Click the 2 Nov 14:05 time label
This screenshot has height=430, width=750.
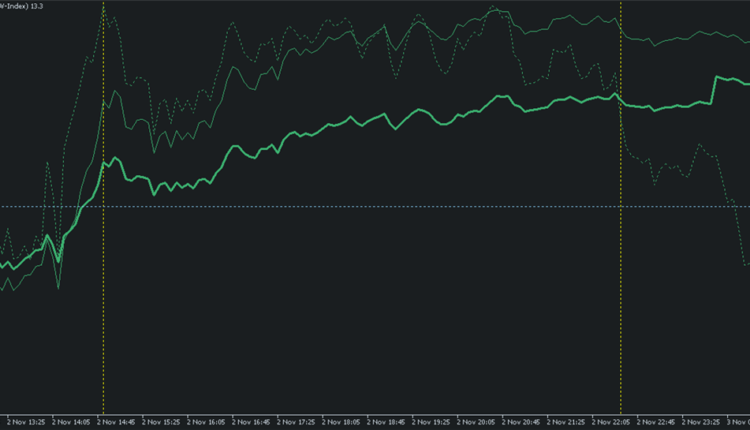coord(70,422)
